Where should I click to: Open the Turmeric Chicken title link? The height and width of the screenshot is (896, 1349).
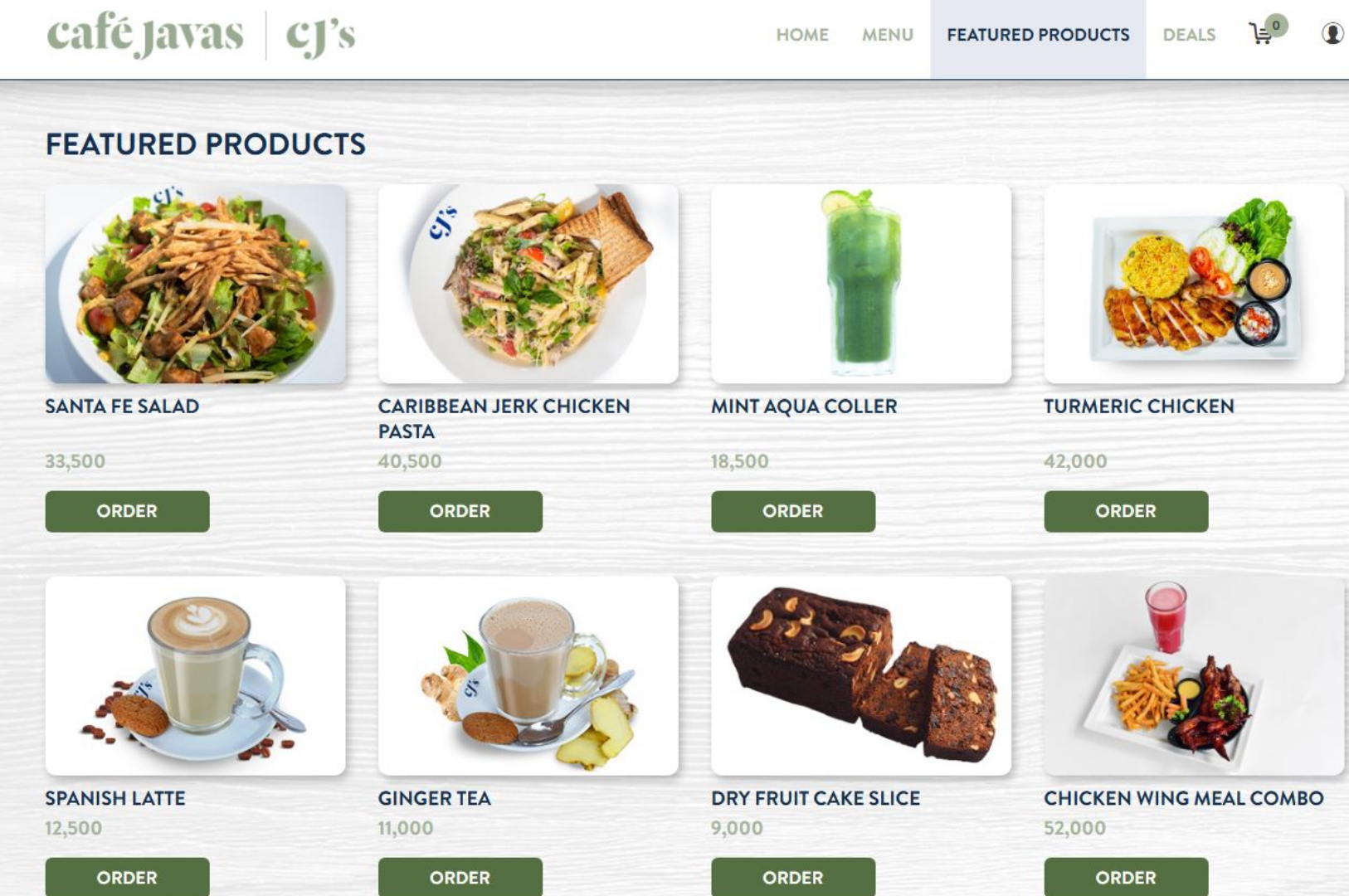click(x=1139, y=407)
